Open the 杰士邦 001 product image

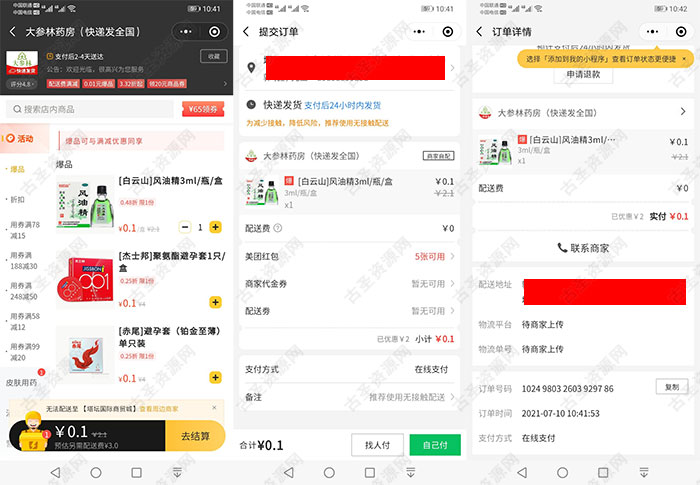pos(85,279)
